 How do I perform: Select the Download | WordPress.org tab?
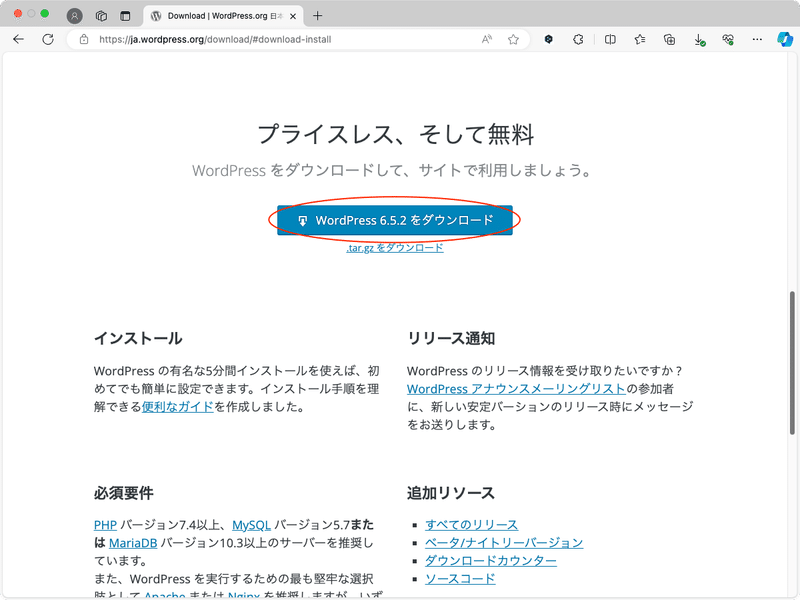223,16
